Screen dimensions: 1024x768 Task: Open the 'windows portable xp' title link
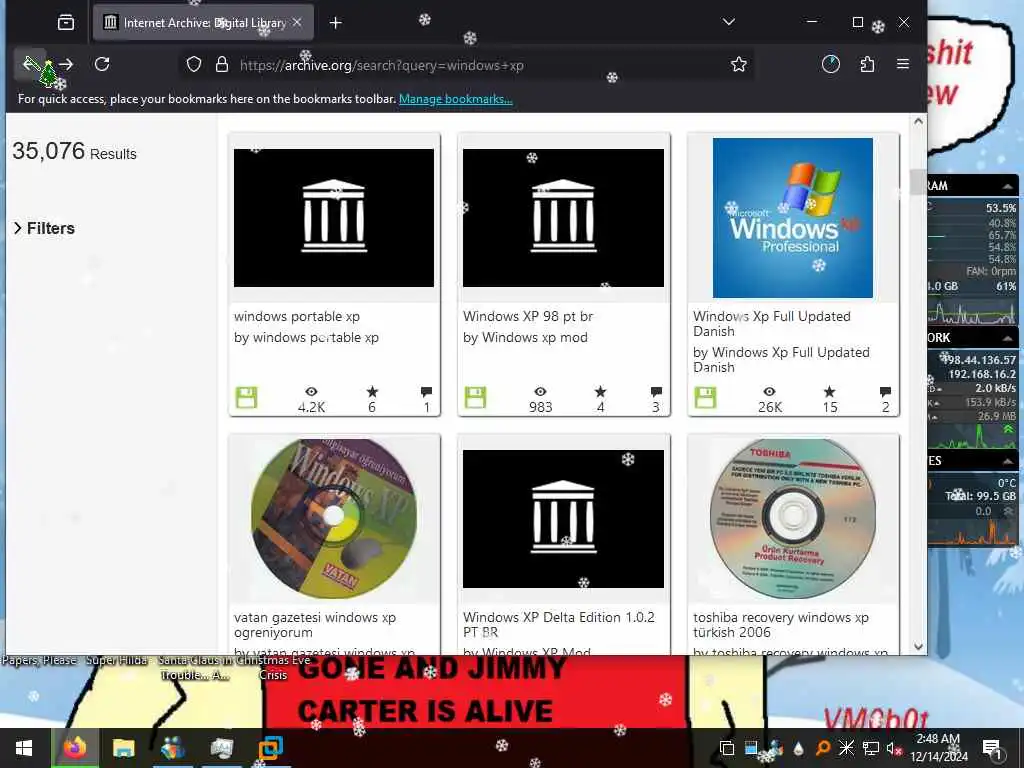click(x=296, y=316)
